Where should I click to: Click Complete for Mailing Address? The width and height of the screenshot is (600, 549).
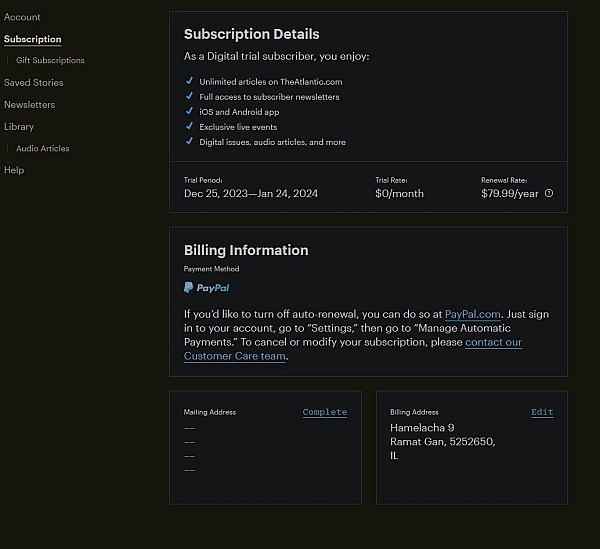pos(325,412)
